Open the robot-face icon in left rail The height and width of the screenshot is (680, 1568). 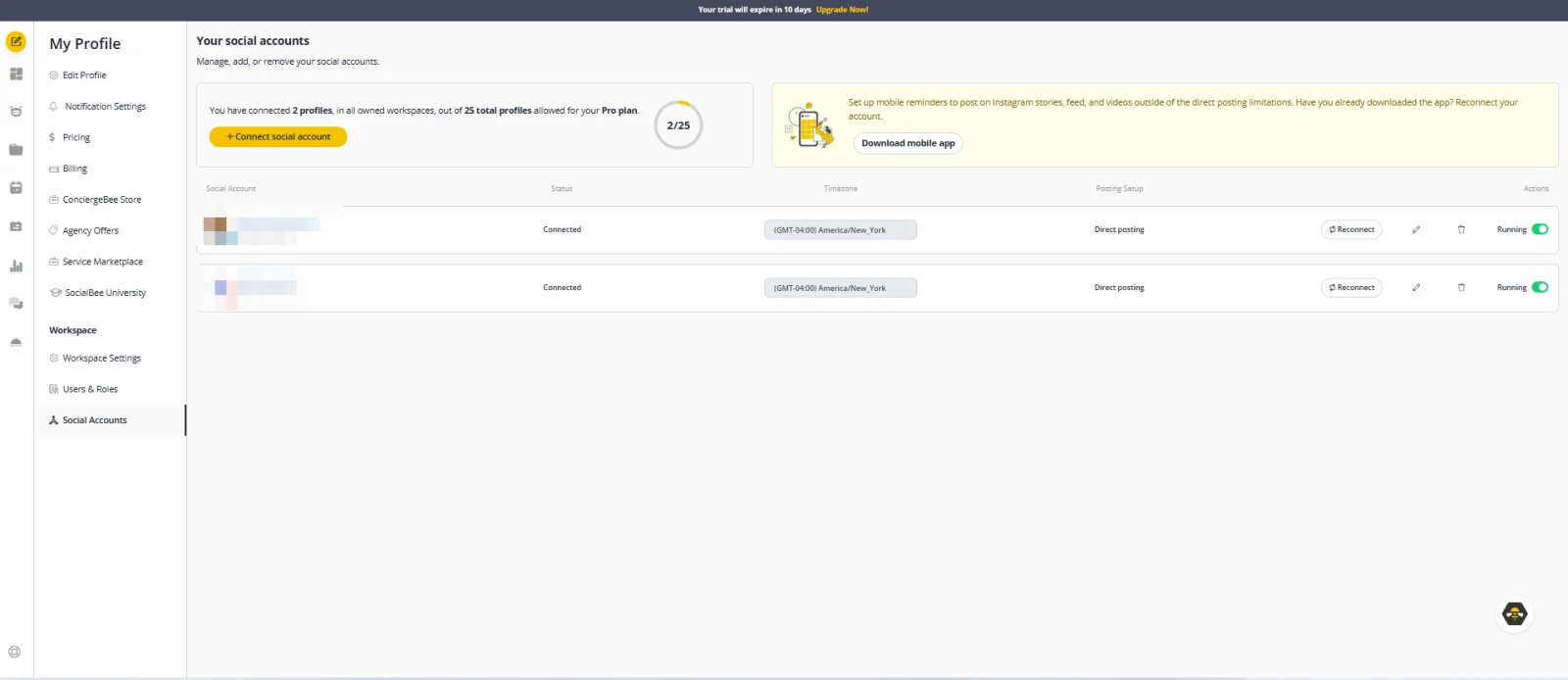[16, 112]
